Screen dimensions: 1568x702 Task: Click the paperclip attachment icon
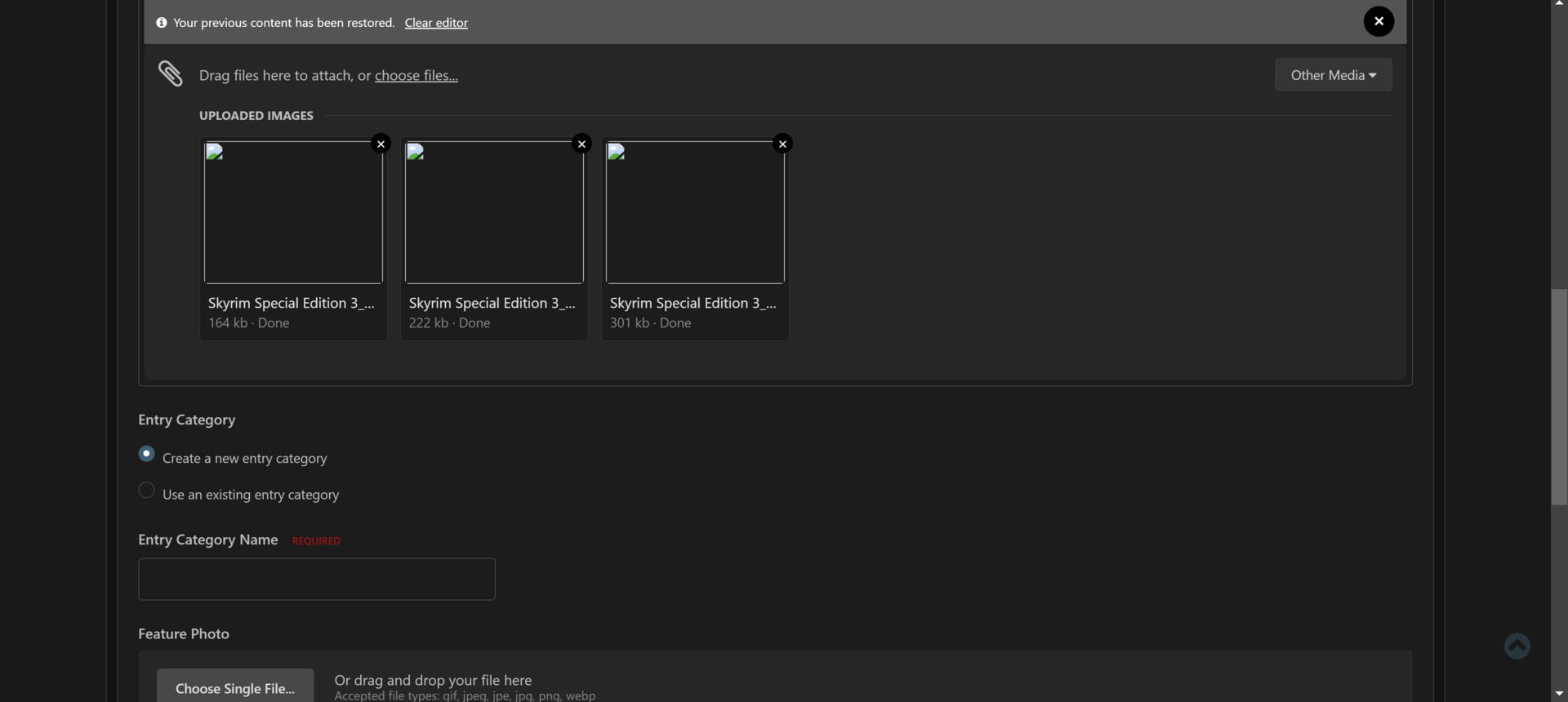tap(171, 73)
